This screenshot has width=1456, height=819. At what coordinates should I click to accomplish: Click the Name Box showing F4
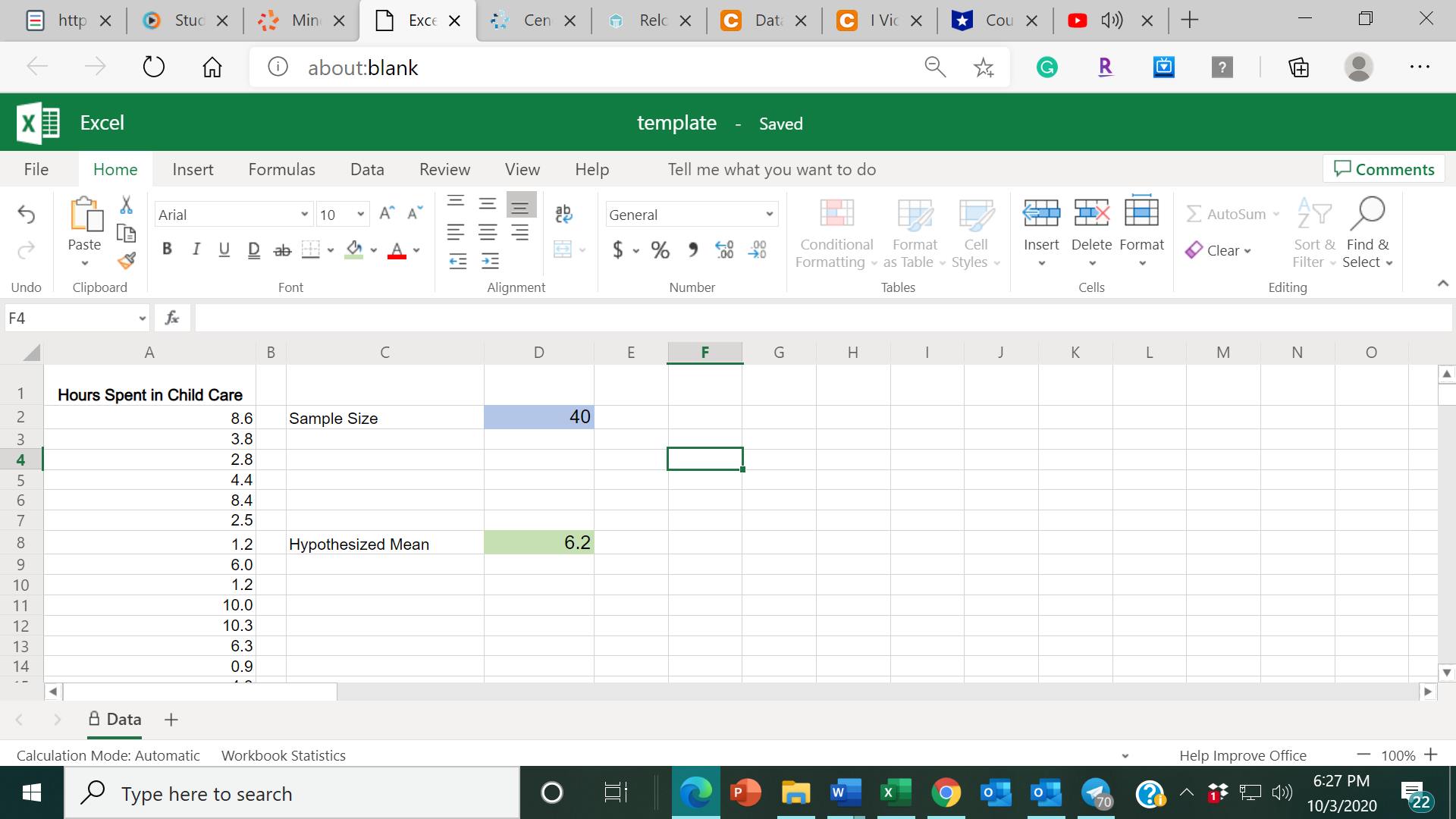(x=68, y=318)
